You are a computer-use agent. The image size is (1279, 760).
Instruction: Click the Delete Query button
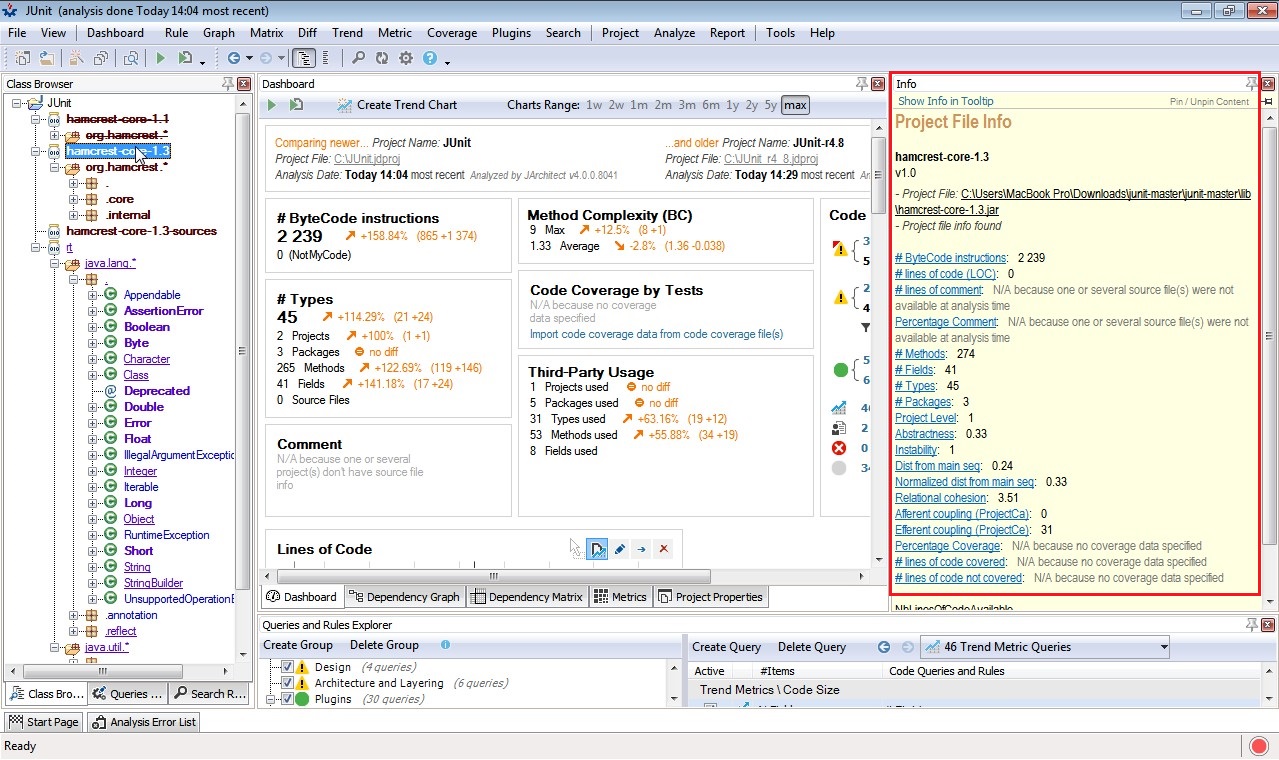[x=811, y=647]
